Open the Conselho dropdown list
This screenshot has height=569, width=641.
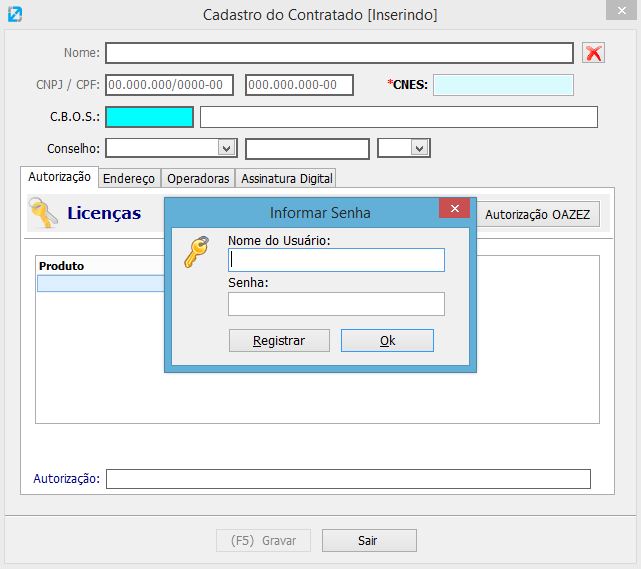pos(226,148)
